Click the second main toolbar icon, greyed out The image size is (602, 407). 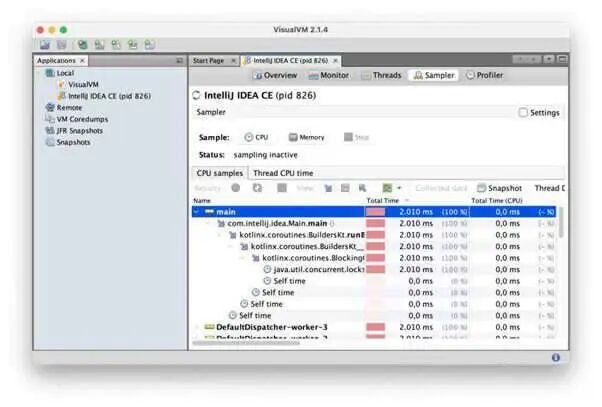click(61, 45)
